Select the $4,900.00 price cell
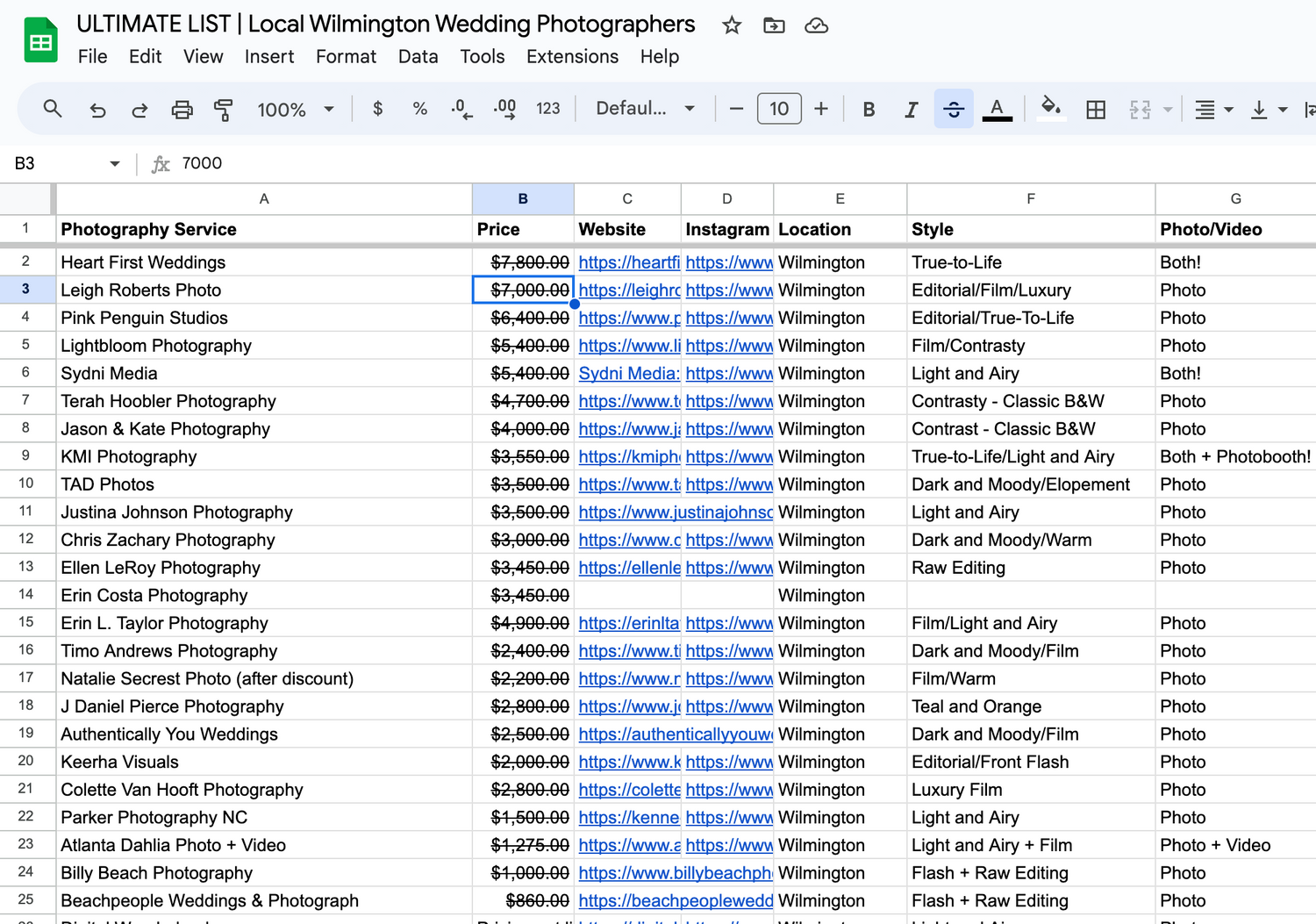 pos(523,623)
